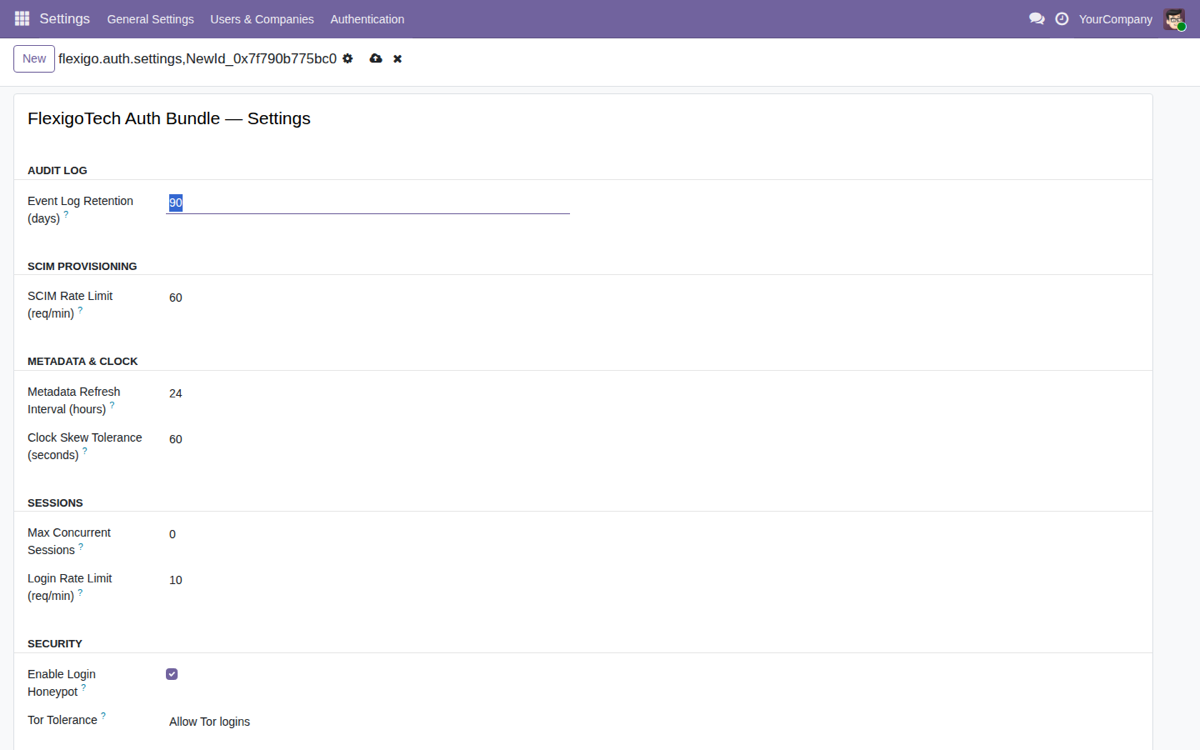The height and width of the screenshot is (750, 1200).
Task: Show help tooltip for Clock Skew Tolerance
Action: pos(85,452)
